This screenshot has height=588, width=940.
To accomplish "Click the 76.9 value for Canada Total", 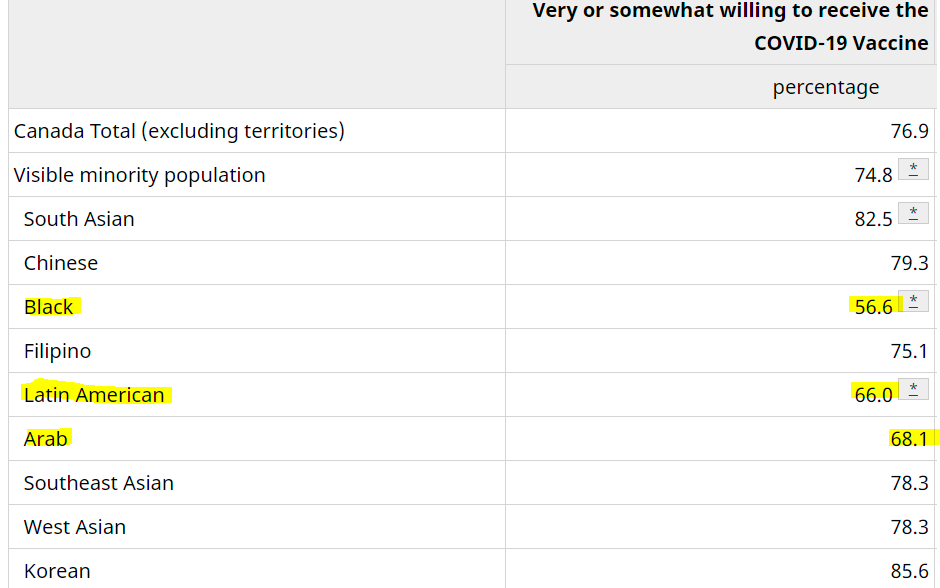I will click(x=909, y=131).
